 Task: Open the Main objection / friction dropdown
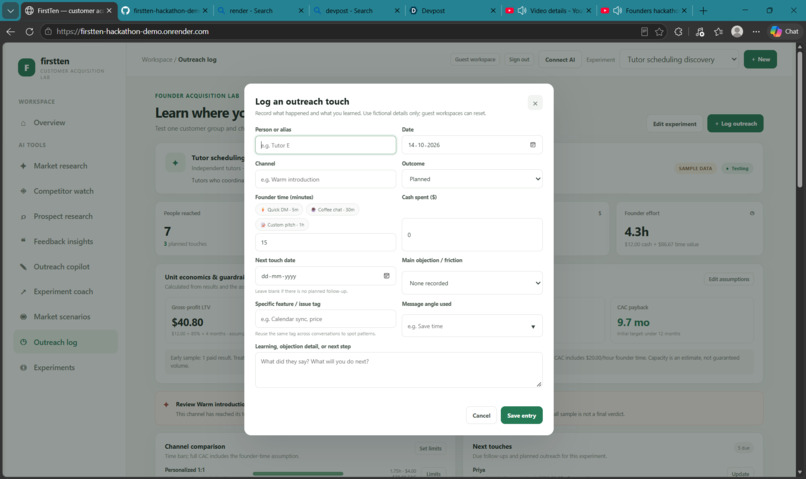pyautogui.click(x=472, y=283)
